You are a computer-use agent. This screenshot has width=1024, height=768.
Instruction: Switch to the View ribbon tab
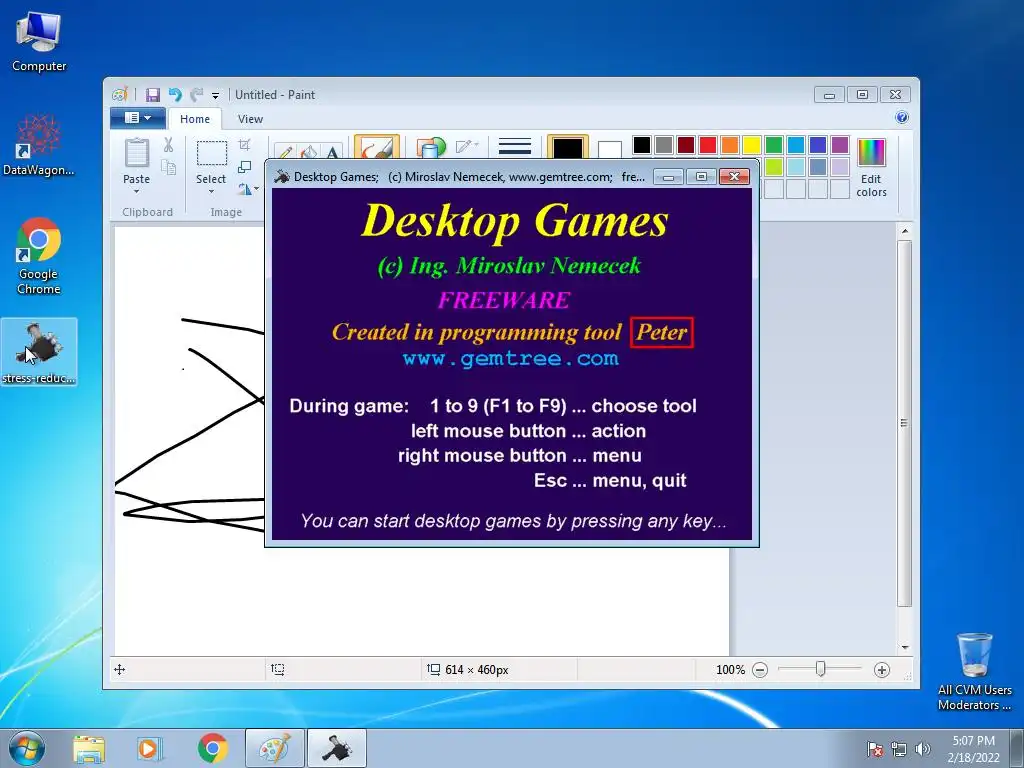click(250, 119)
